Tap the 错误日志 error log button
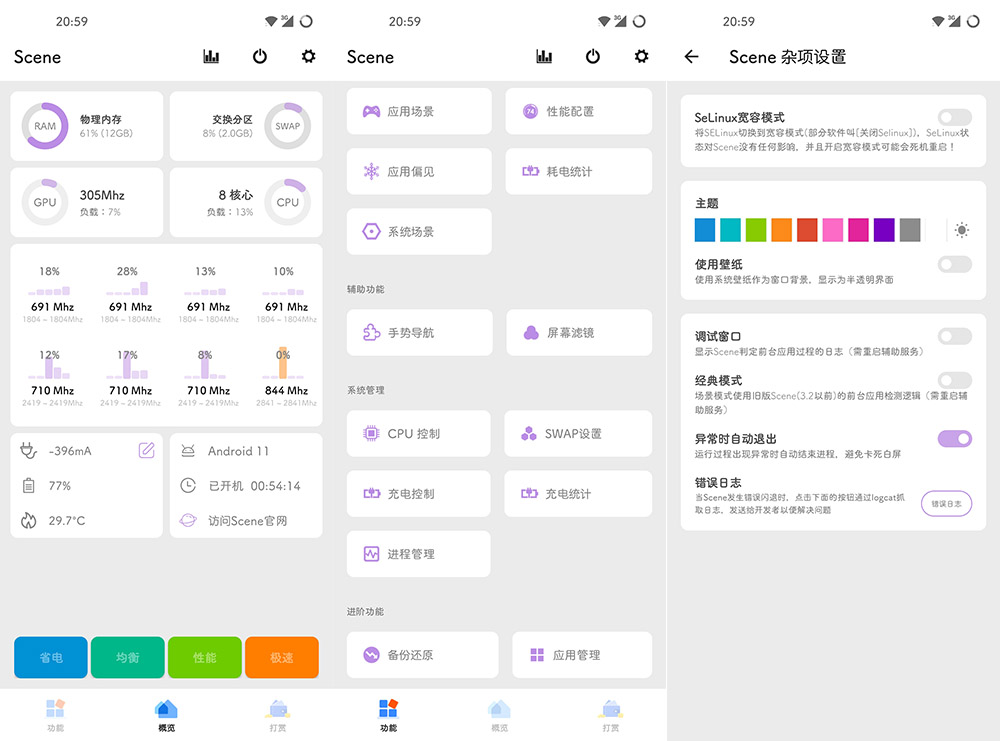Image resolution: width=1000 pixels, height=741 pixels. click(946, 504)
